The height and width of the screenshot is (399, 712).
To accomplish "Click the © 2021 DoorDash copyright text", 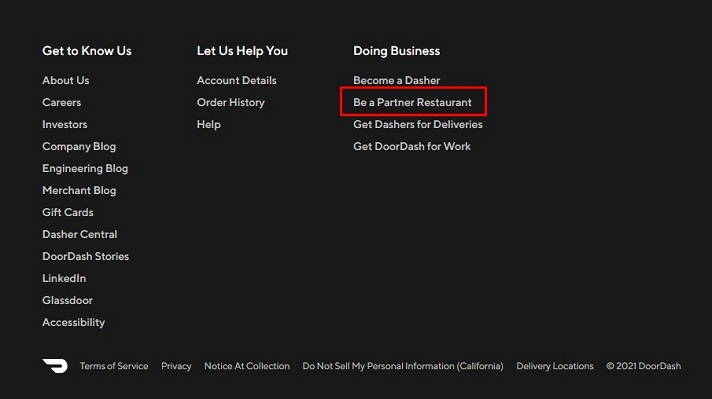I will click(x=643, y=366).
